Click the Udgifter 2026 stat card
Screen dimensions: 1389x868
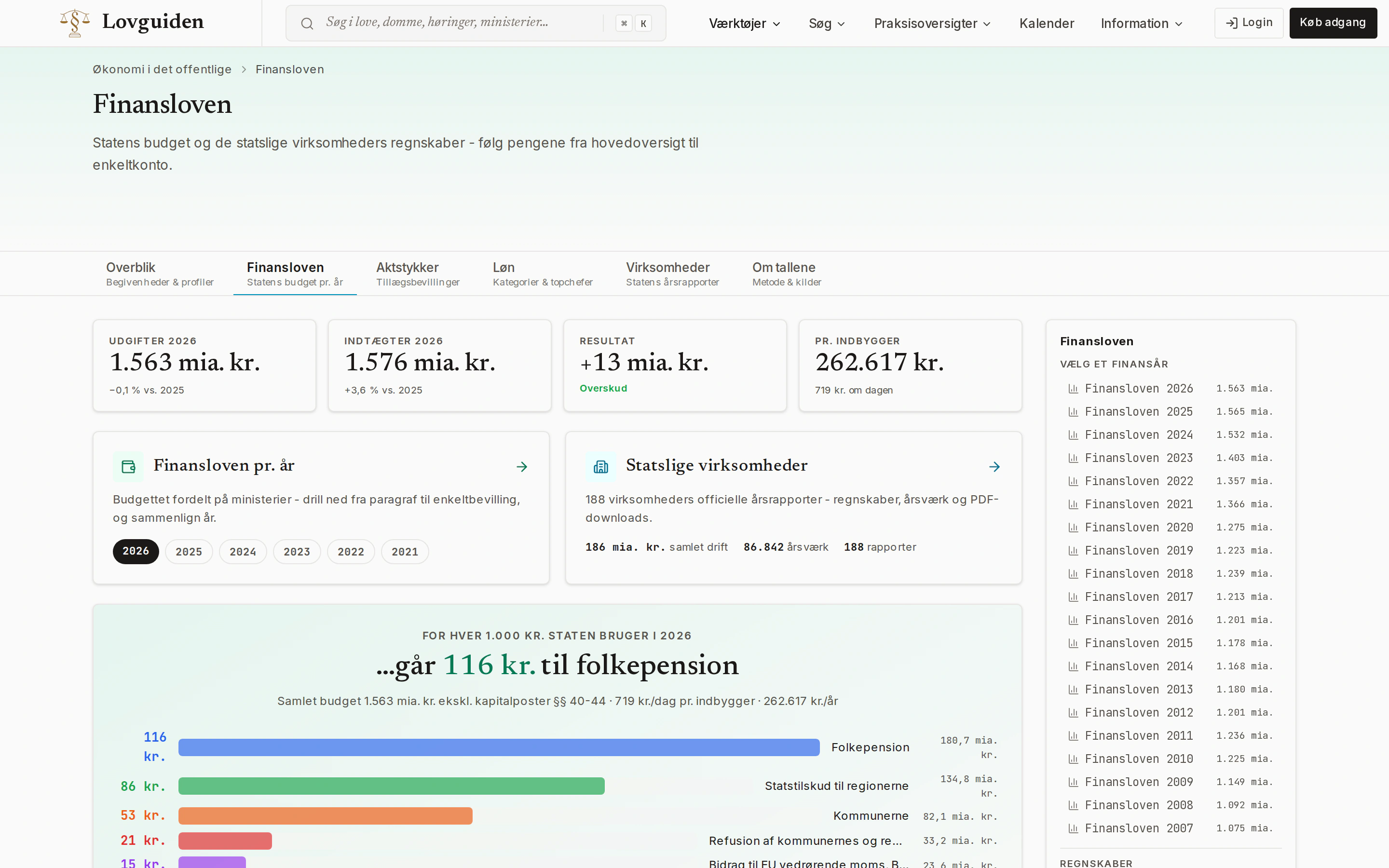[x=204, y=366]
